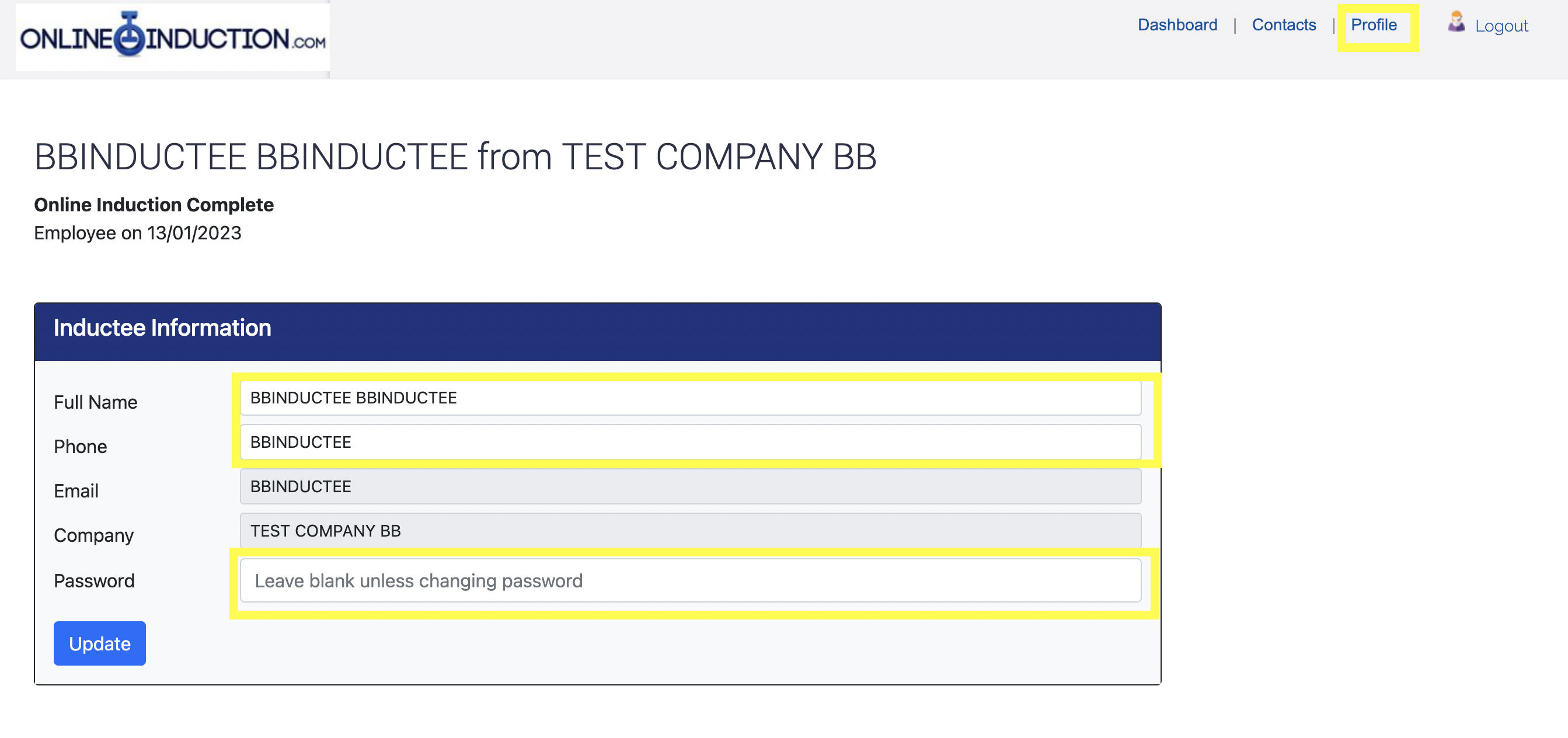The height and width of the screenshot is (738, 1568).
Task: Click the greyed-out Email field
Action: (690, 486)
